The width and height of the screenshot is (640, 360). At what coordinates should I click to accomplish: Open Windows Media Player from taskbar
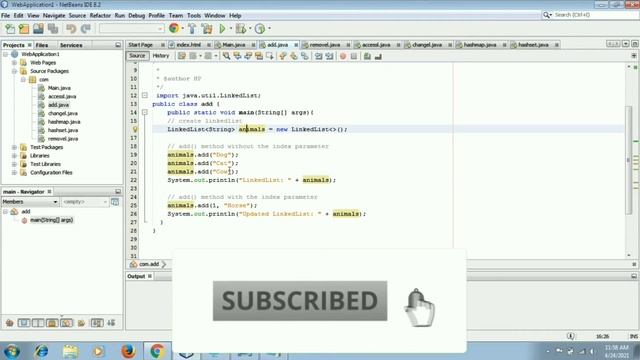(x=99, y=351)
